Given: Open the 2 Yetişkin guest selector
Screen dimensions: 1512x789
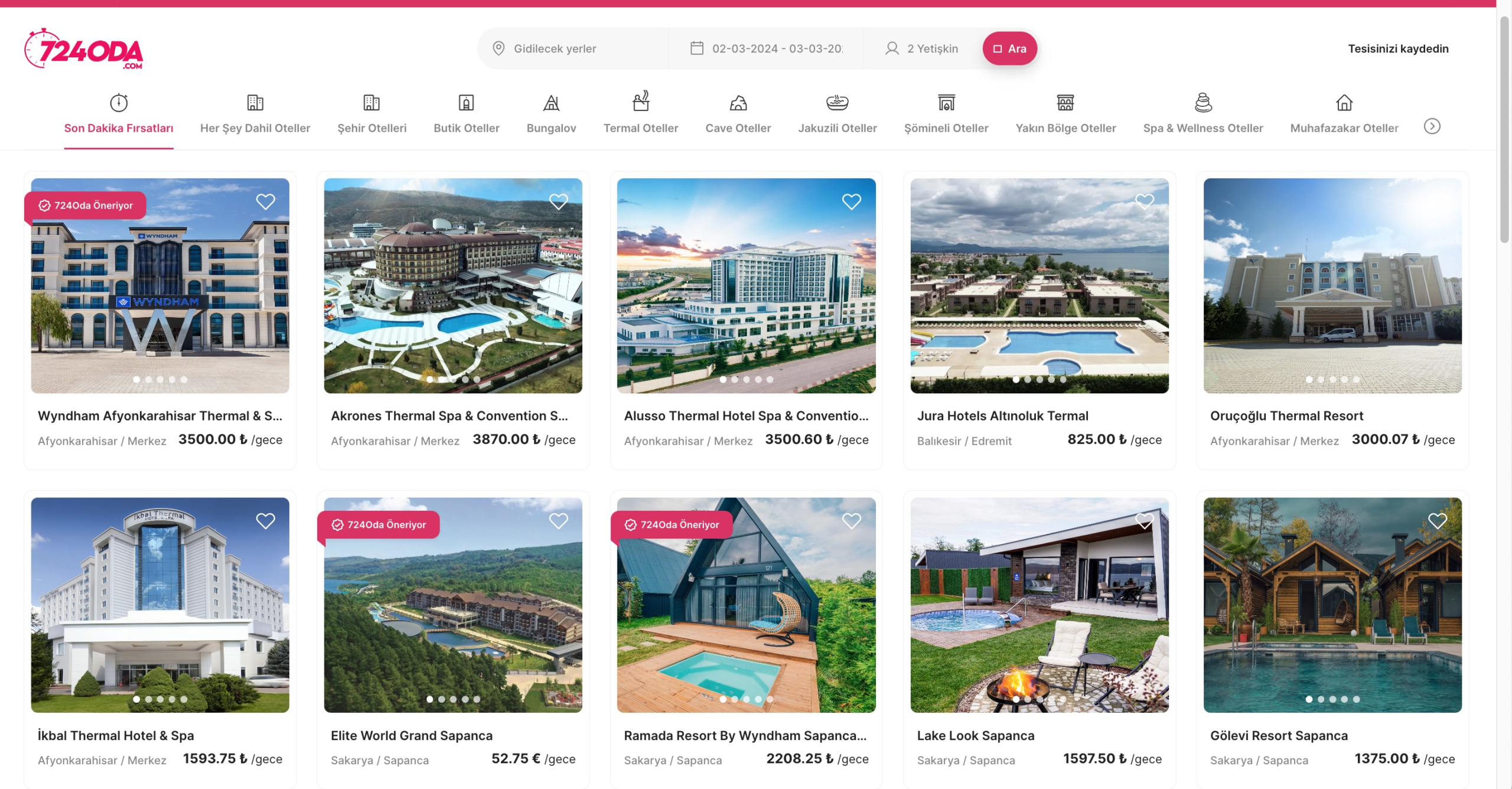Looking at the screenshot, I should tap(922, 48).
